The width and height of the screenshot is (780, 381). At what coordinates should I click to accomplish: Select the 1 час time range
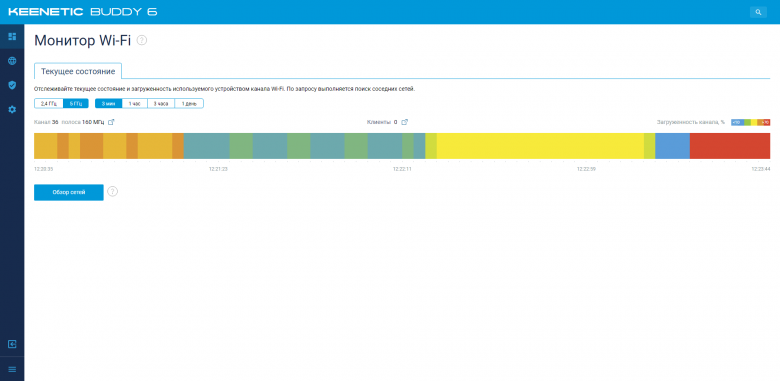pyautogui.click(x=135, y=103)
